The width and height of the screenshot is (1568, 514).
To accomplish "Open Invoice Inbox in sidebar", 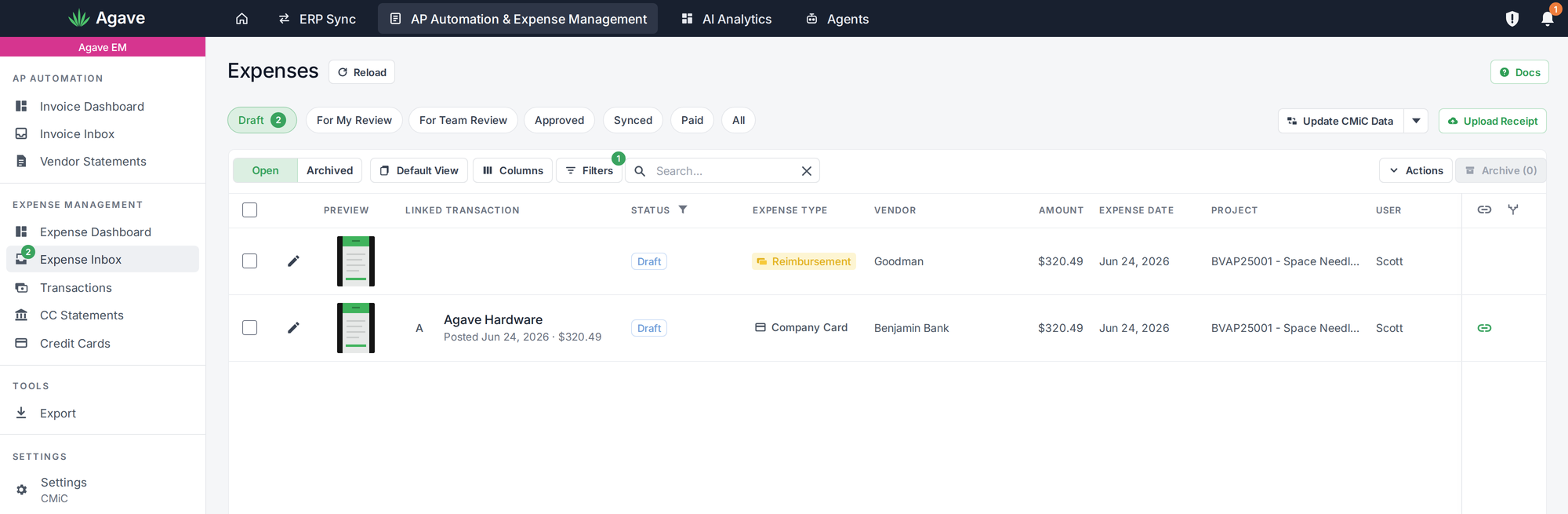I will (103, 134).
